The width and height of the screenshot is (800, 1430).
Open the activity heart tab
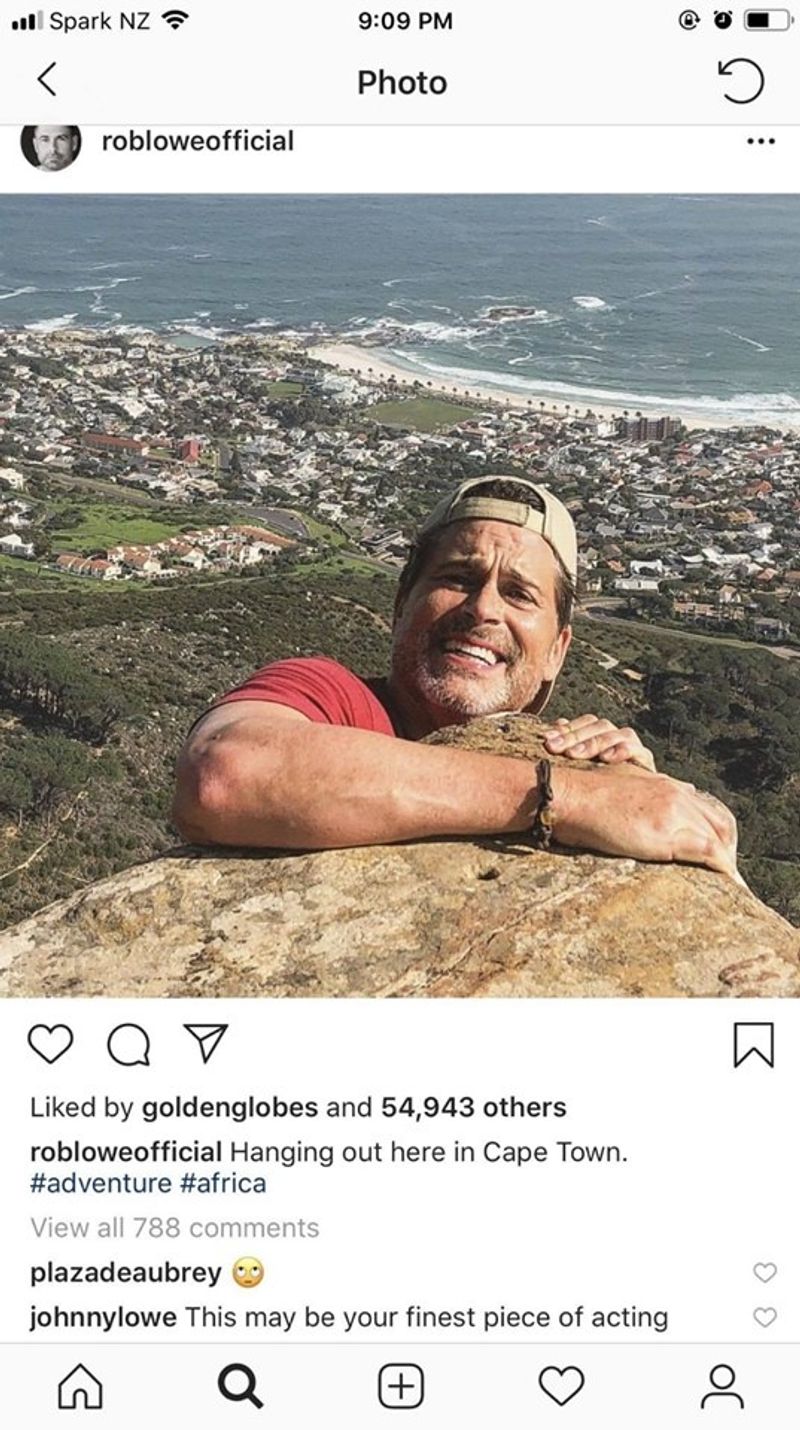[x=561, y=1387]
